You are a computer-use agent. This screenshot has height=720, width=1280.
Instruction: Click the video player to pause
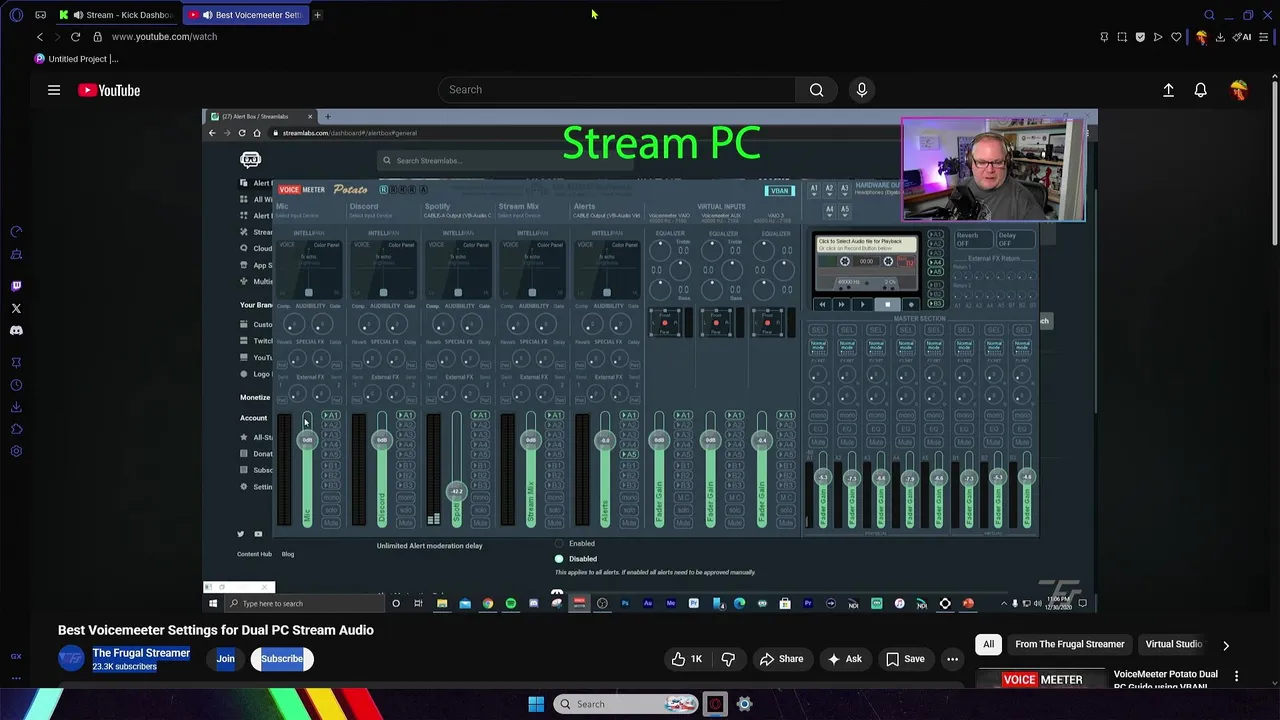(x=650, y=360)
